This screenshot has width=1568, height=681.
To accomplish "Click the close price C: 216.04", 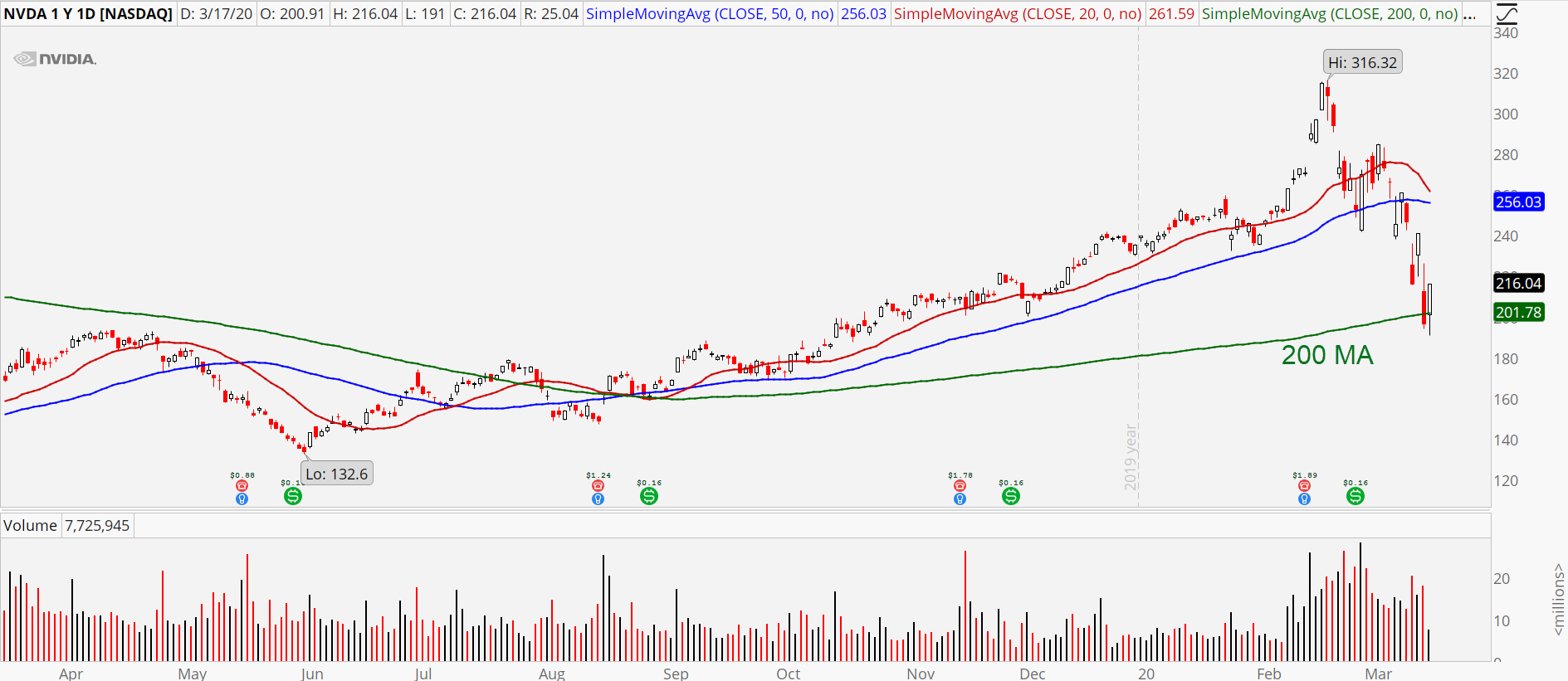I will (x=485, y=14).
